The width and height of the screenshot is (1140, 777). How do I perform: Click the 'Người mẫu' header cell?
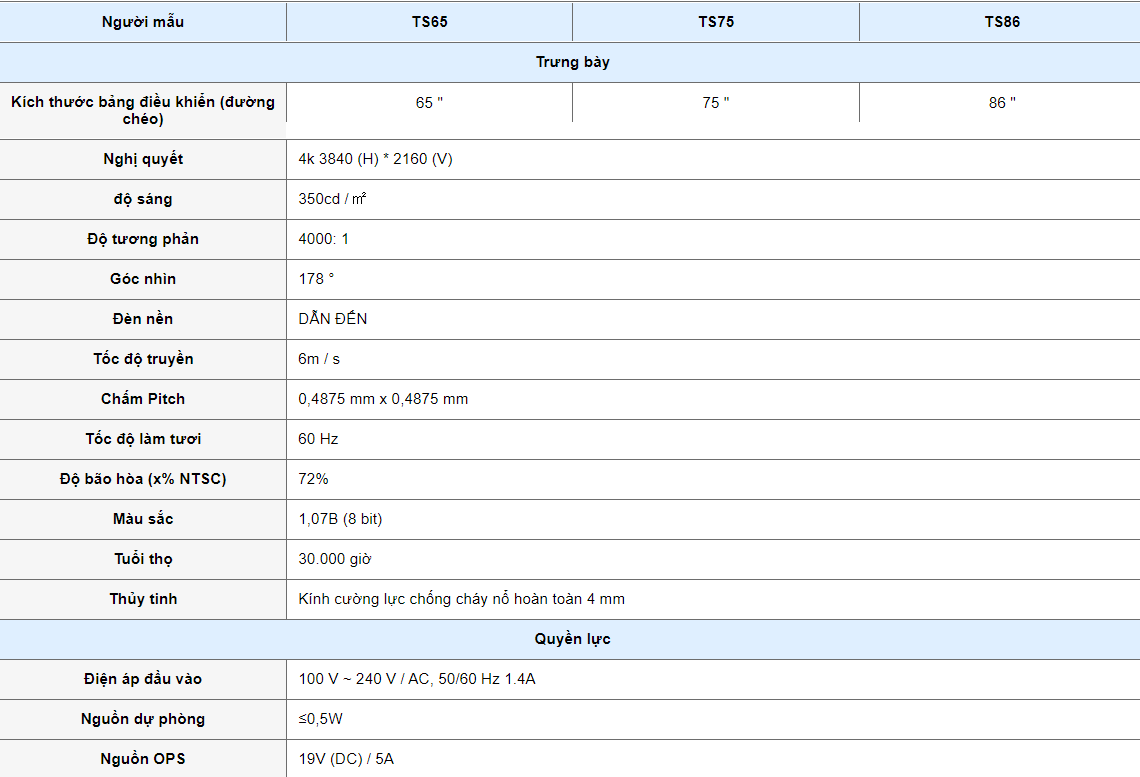pyautogui.click(x=143, y=22)
